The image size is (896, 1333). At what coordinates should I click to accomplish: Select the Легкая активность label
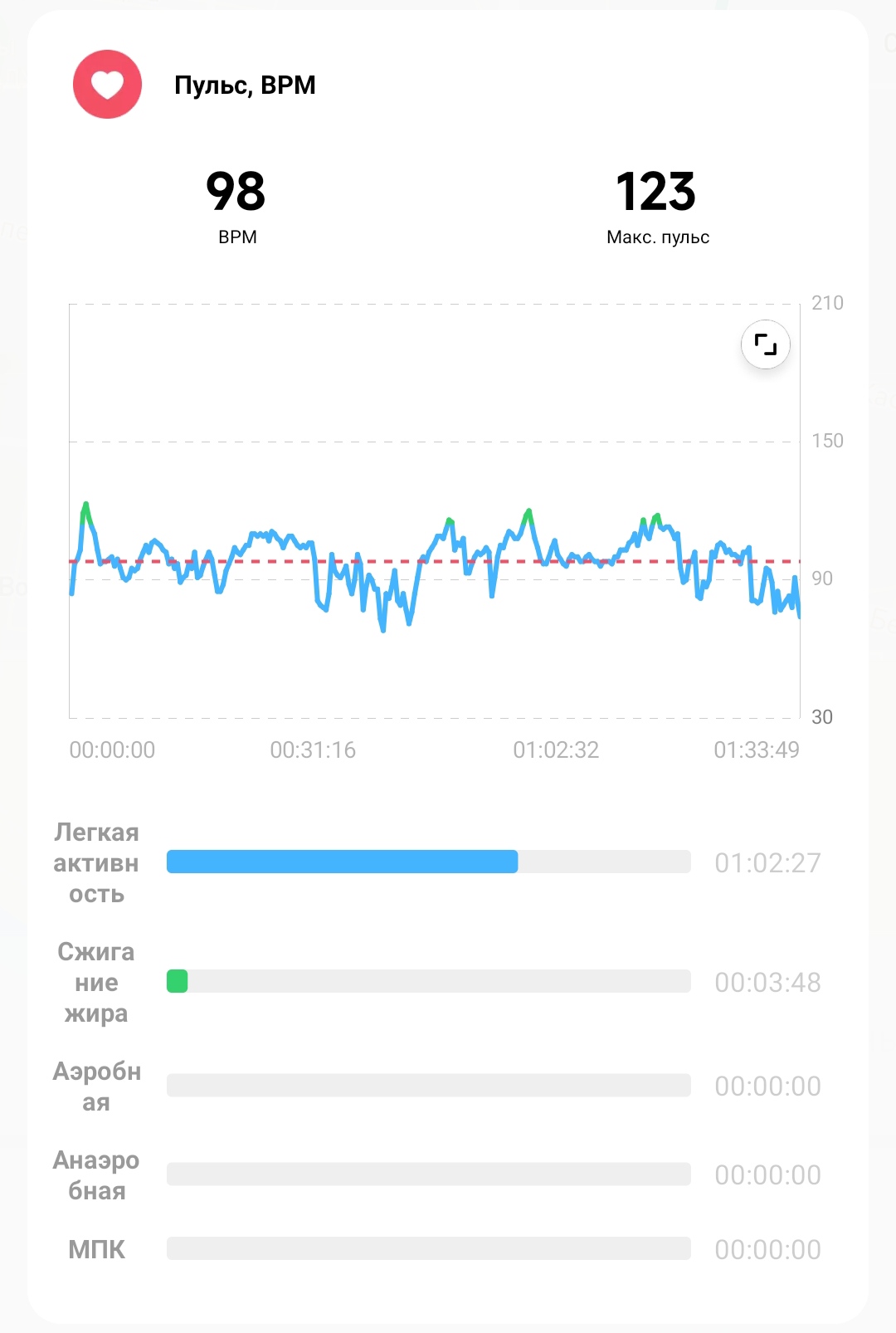tap(96, 862)
